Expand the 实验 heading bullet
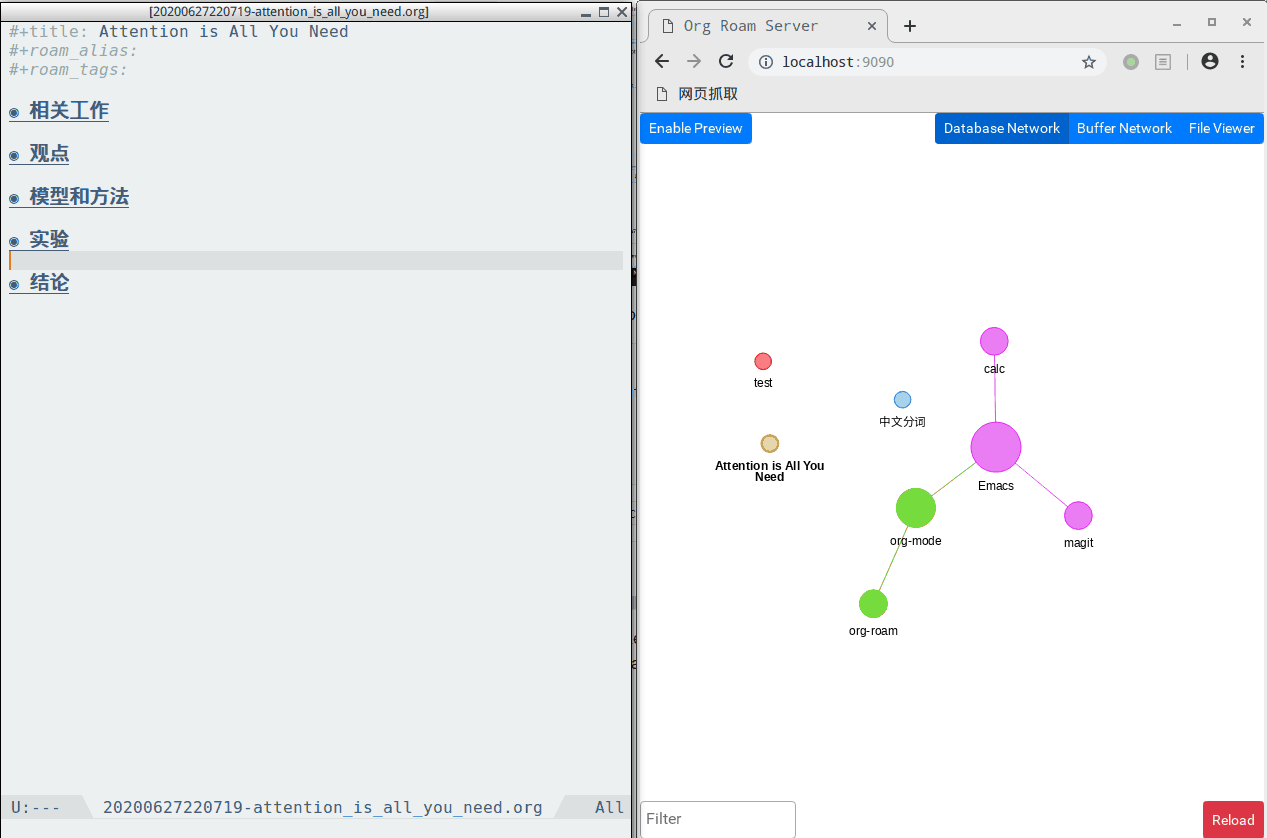Screen dimensions: 1267x838 (14, 242)
